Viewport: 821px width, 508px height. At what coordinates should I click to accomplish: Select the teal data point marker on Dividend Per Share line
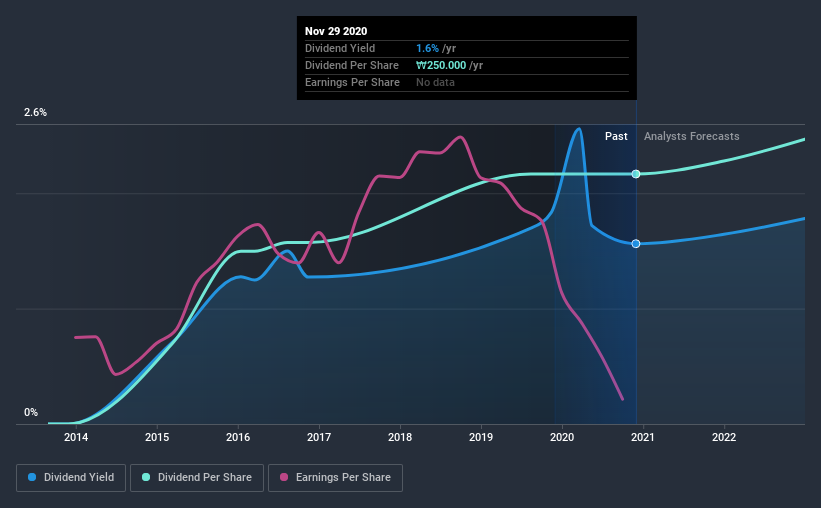636,174
